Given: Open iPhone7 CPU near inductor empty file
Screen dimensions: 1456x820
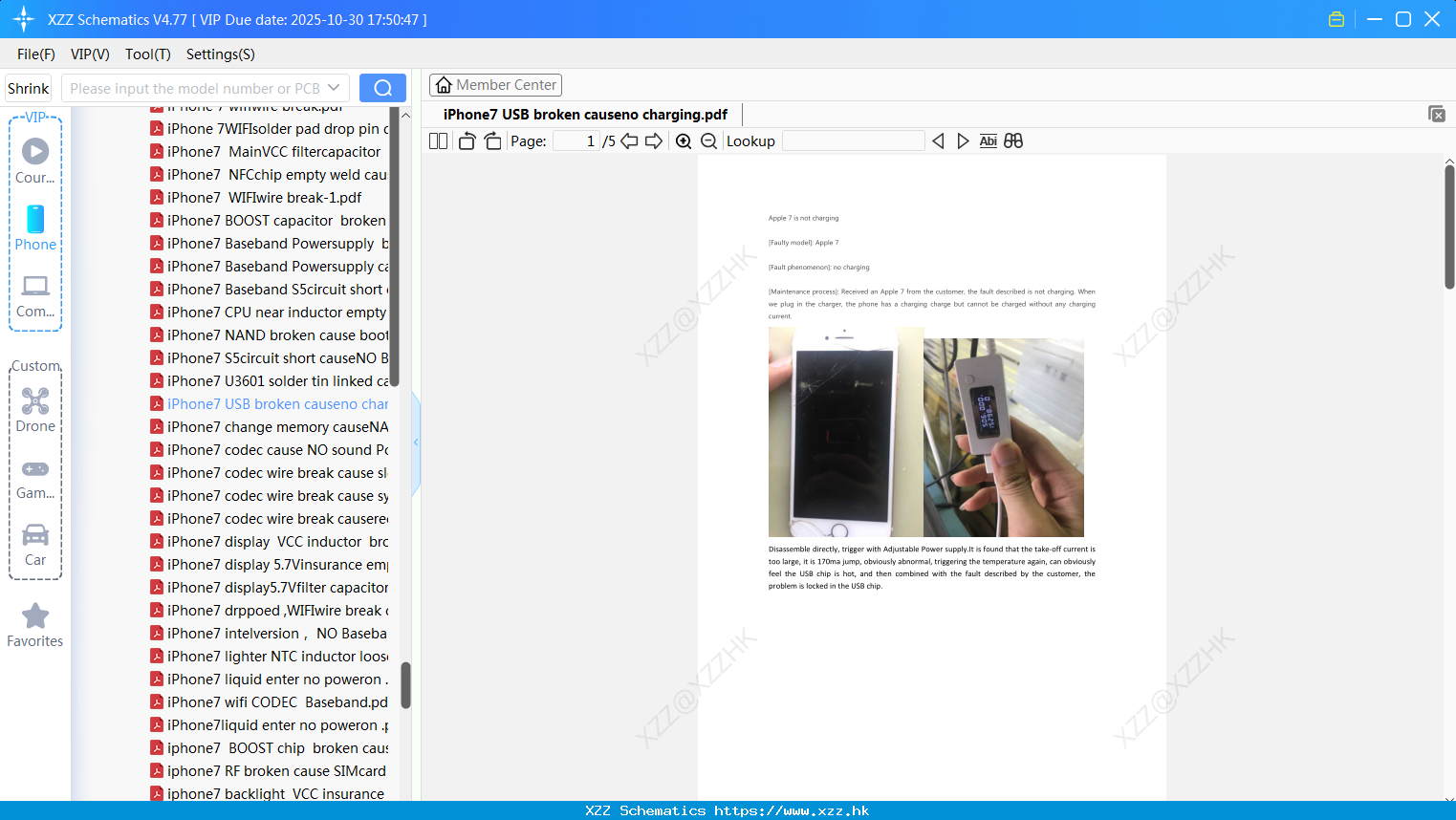Looking at the screenshot, I should tap(269, 312).
